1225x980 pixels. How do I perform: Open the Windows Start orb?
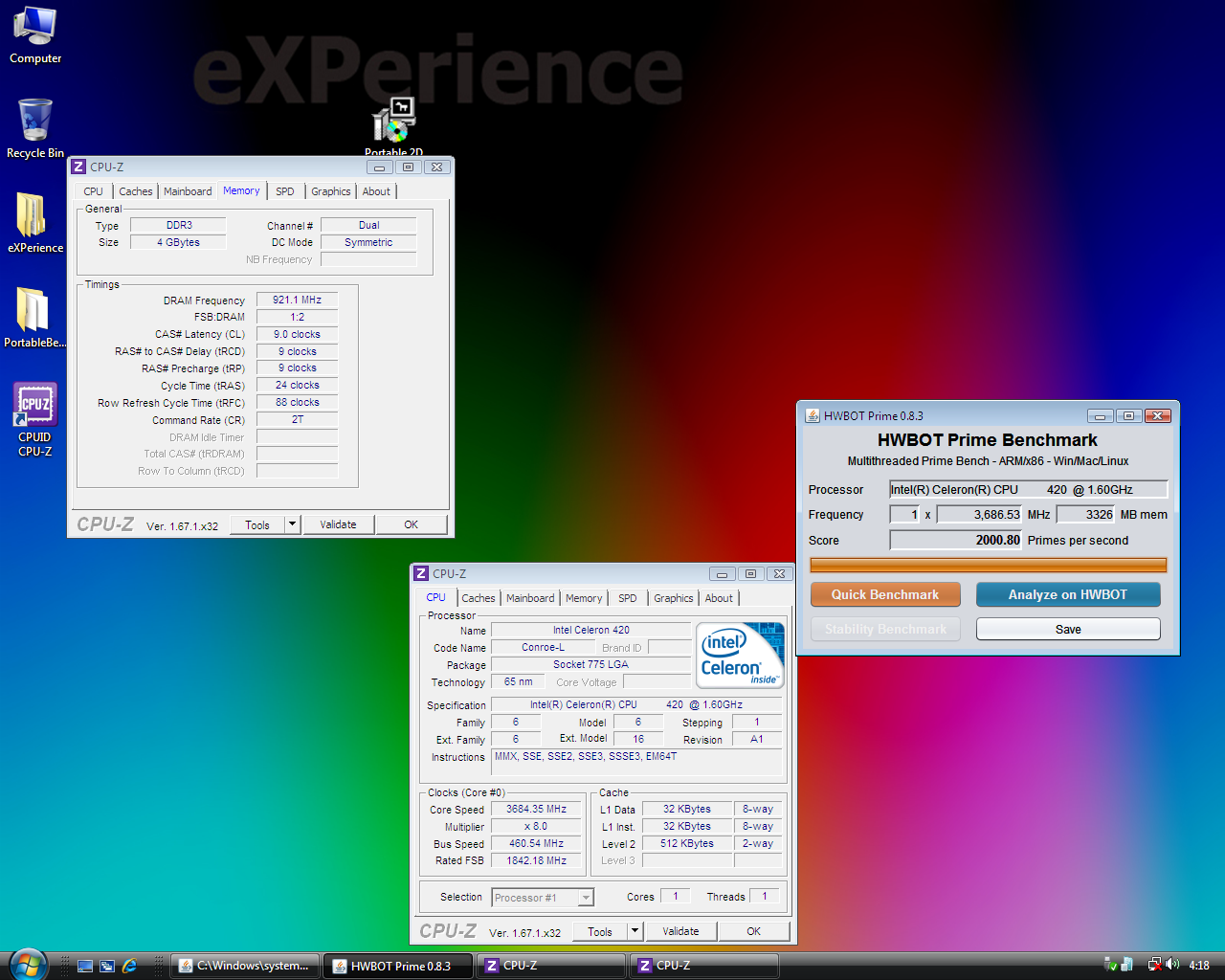pos(28,965)
